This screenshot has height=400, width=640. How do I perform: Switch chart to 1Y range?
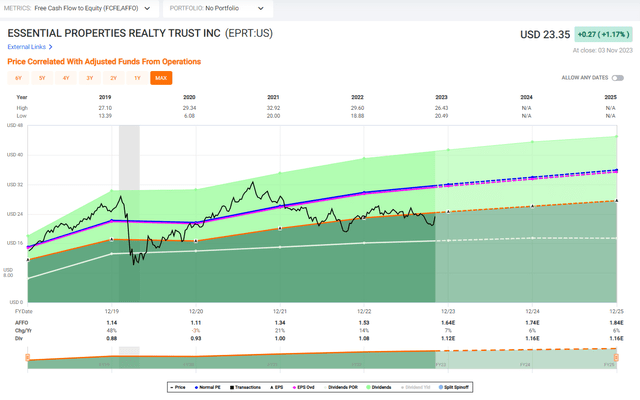click(137, 78)
